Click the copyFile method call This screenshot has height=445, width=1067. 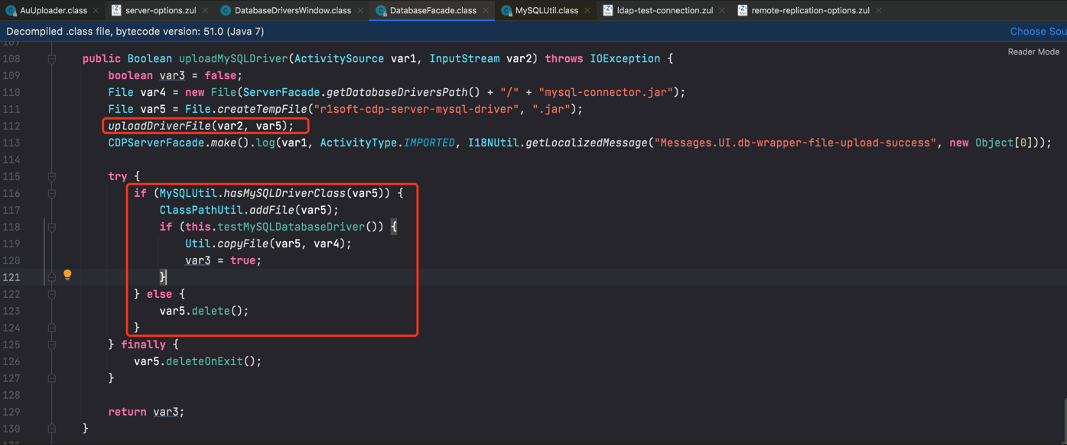[x=242, y=244]
